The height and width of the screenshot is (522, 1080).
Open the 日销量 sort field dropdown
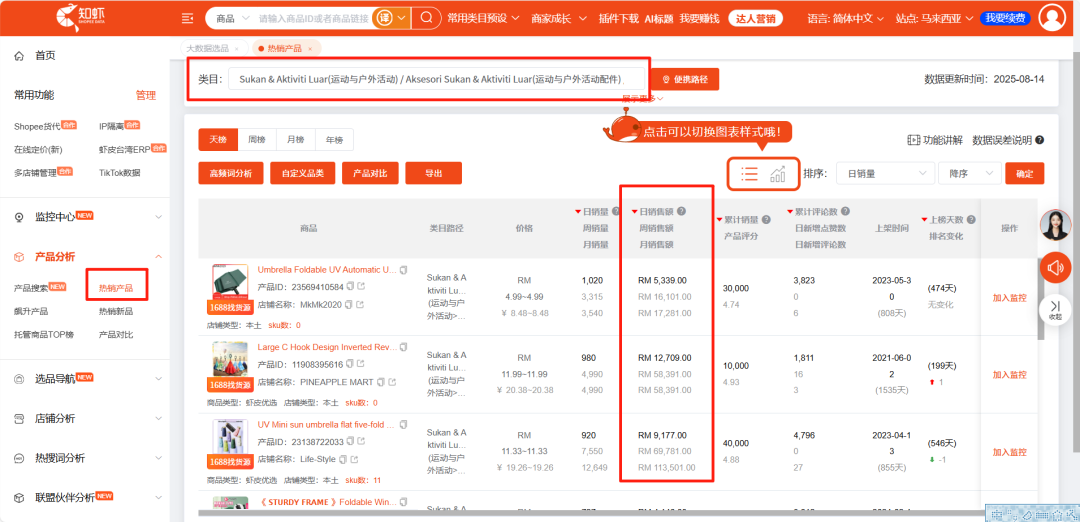pos(886,174)
